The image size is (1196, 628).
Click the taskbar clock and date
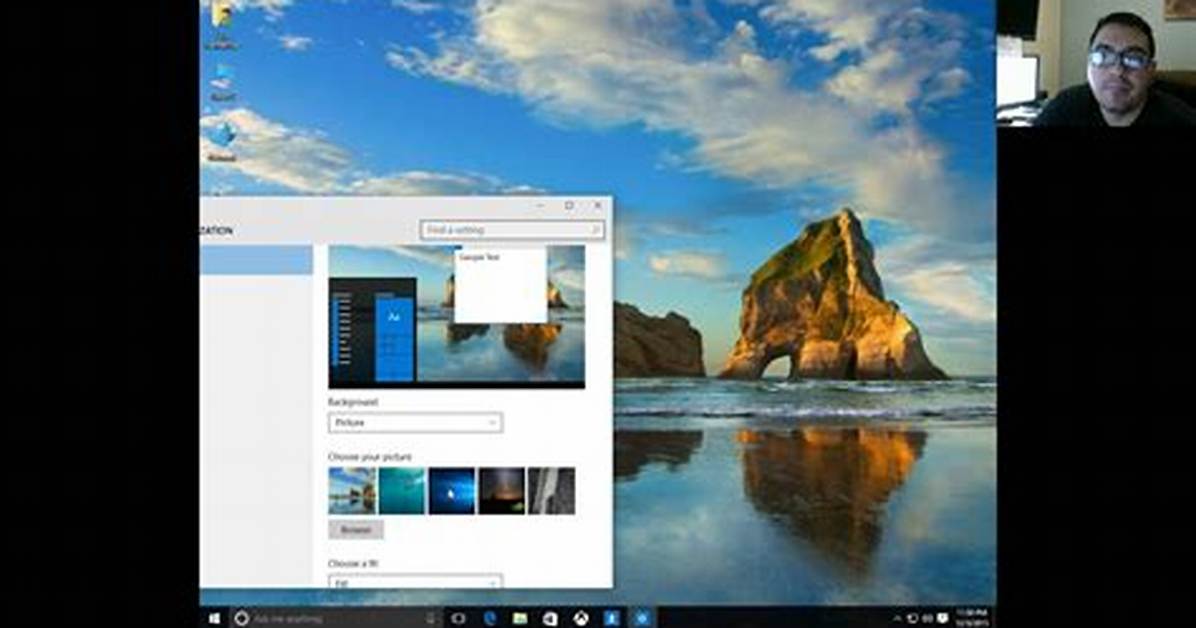click(x=972, y=617)
